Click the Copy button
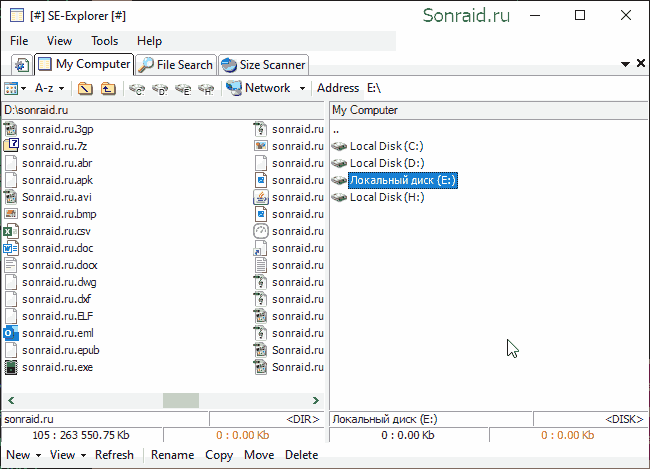 click(x=219, y=455)
